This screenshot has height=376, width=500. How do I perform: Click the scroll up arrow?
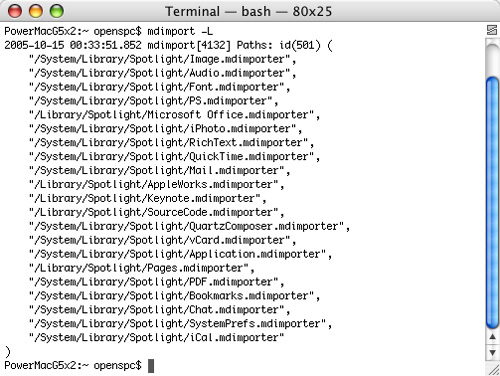(x=492, y=336)
